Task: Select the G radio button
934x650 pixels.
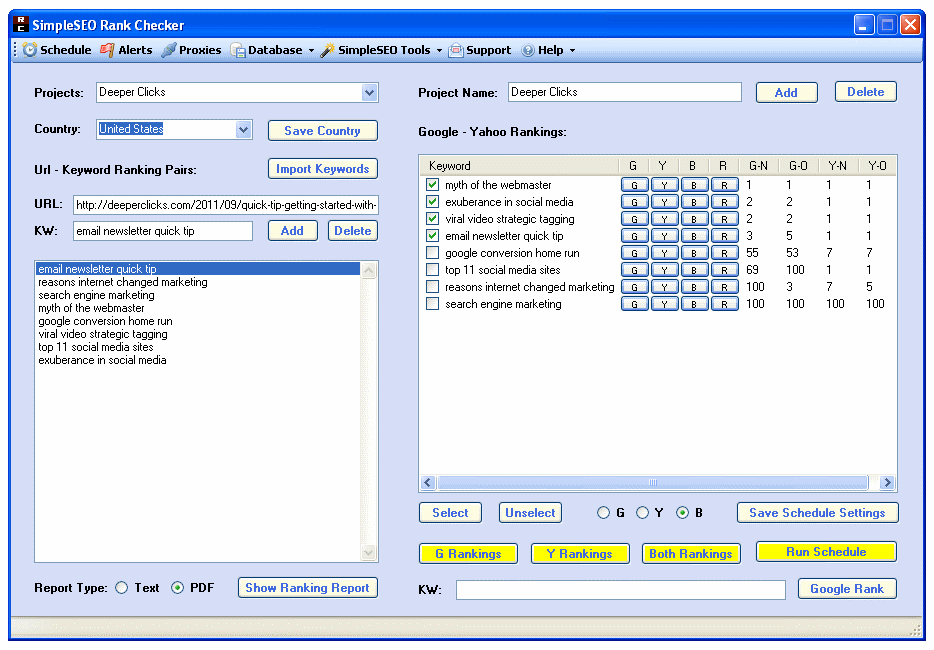Action: (x=603, y=512)
